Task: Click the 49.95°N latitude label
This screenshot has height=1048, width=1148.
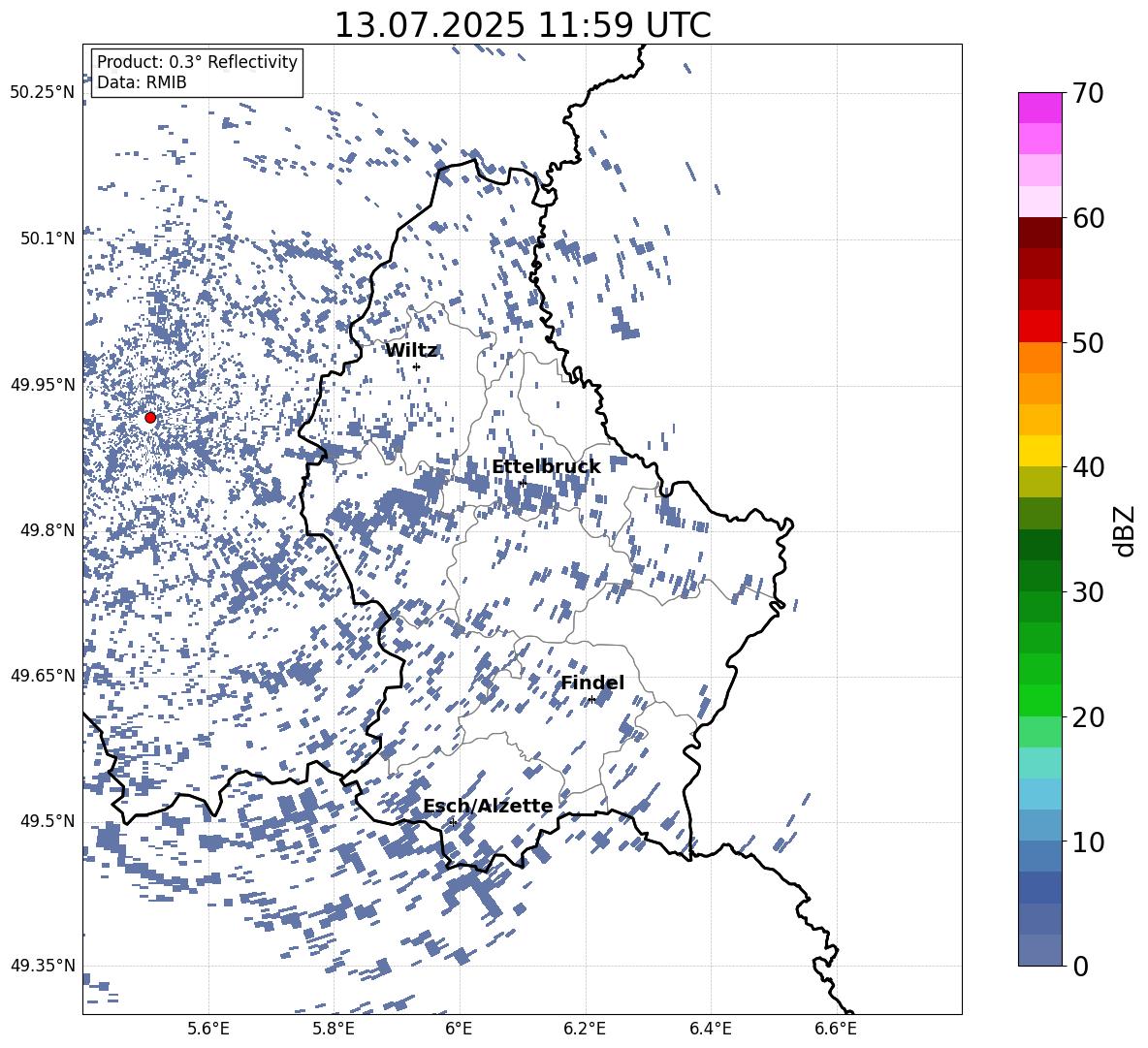Action: [x=43, y=385]
